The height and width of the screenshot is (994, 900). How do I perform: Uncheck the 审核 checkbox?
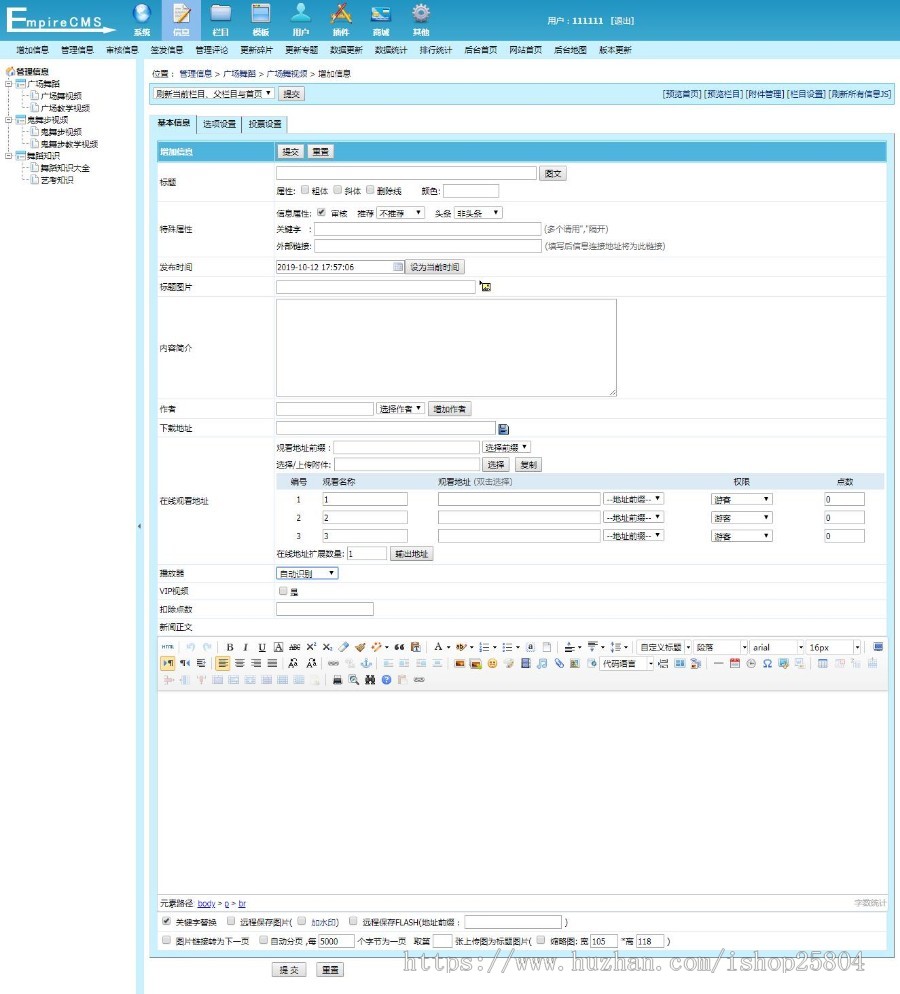coord(321,212)
